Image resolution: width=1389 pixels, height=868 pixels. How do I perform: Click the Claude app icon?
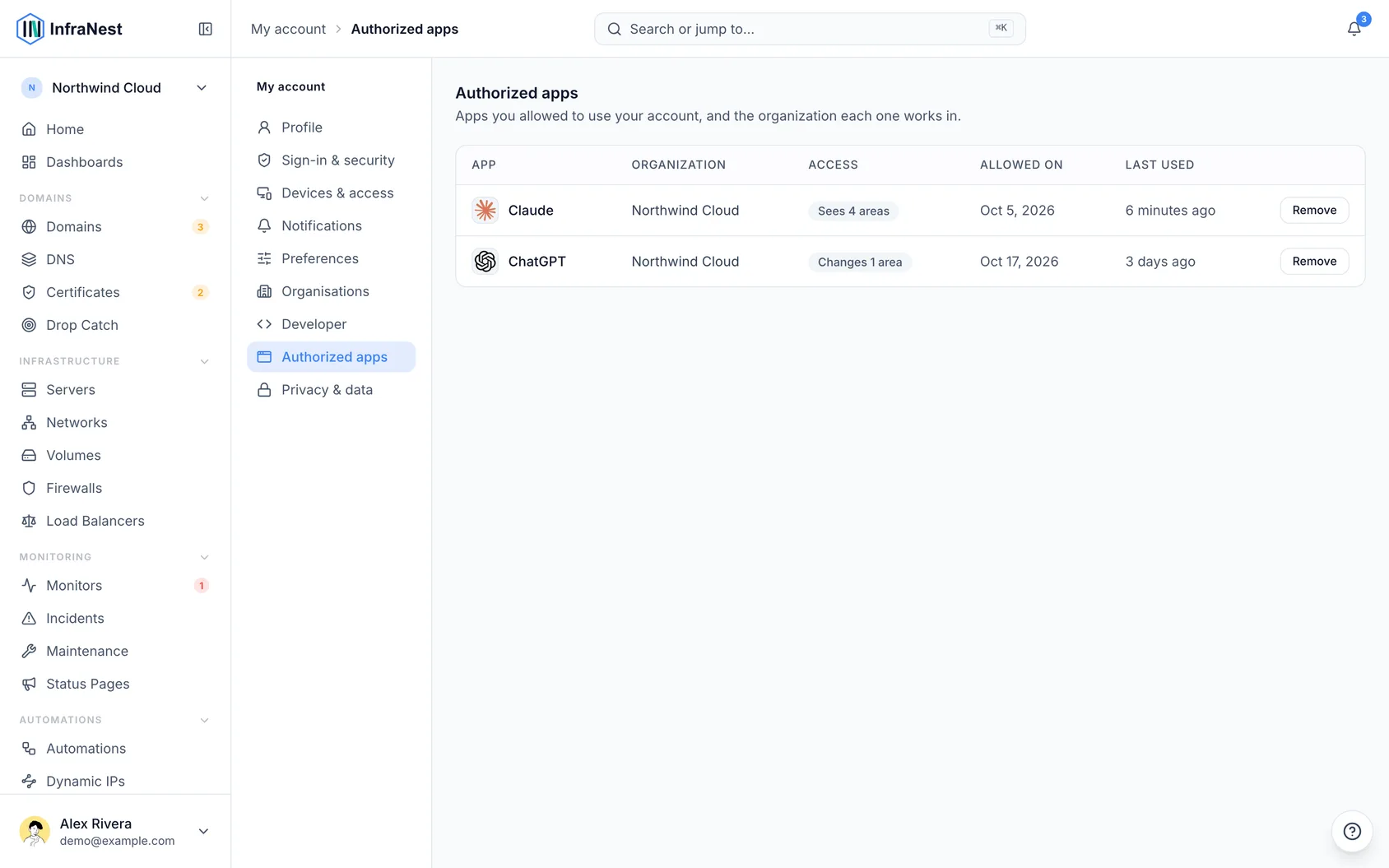pos(485,211)
